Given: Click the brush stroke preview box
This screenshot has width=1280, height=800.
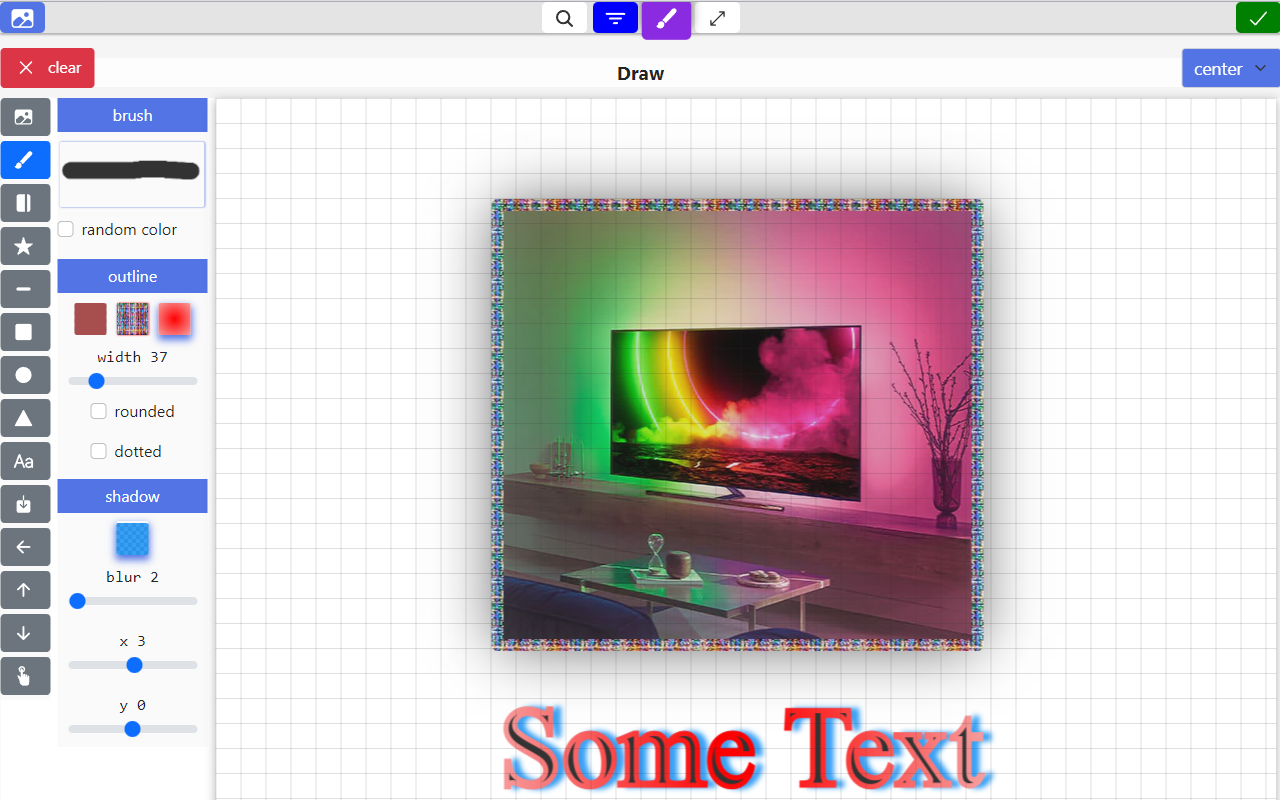Looking at the screenshot, I should click(x=132, y=174).
